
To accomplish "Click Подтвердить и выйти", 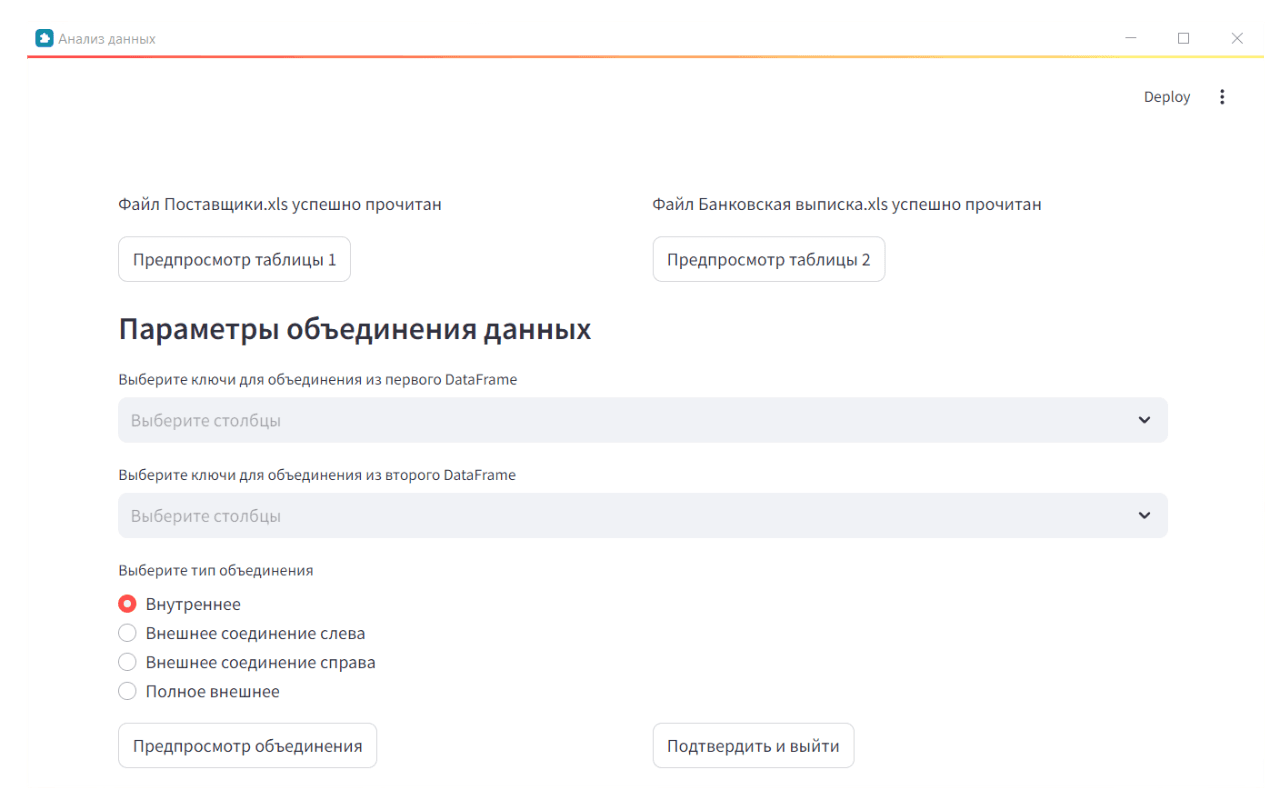I will [x=753, y=744].
